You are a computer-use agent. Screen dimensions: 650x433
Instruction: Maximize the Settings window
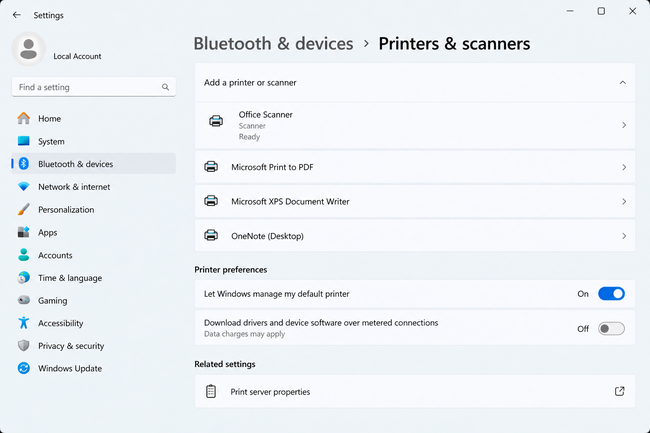click(x=601, y=11)
